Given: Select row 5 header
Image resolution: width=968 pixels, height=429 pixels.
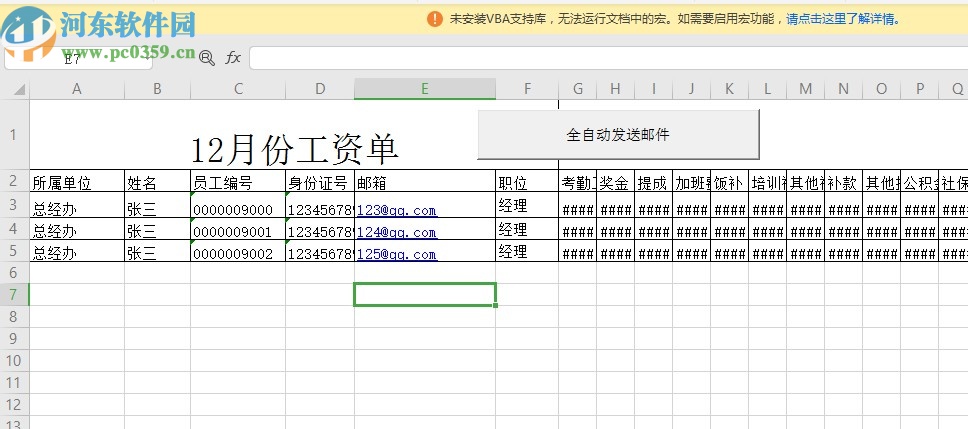Looking at the screenshot, I should coord(14,251).
